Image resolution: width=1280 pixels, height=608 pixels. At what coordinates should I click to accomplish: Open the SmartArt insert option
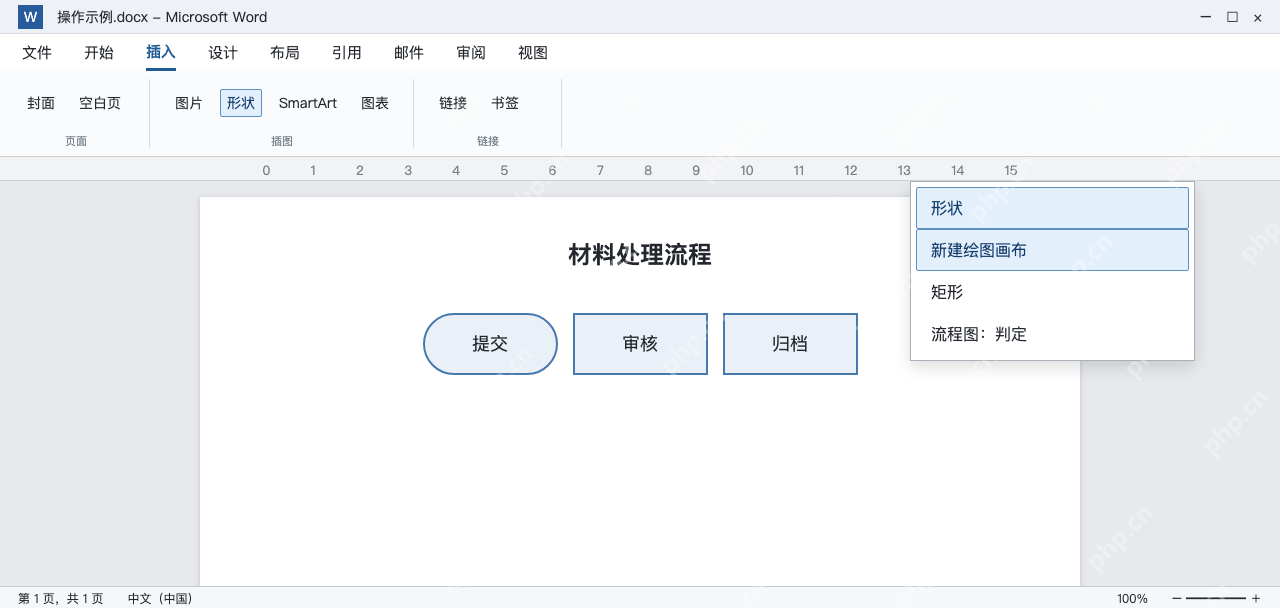coord(308,103)
